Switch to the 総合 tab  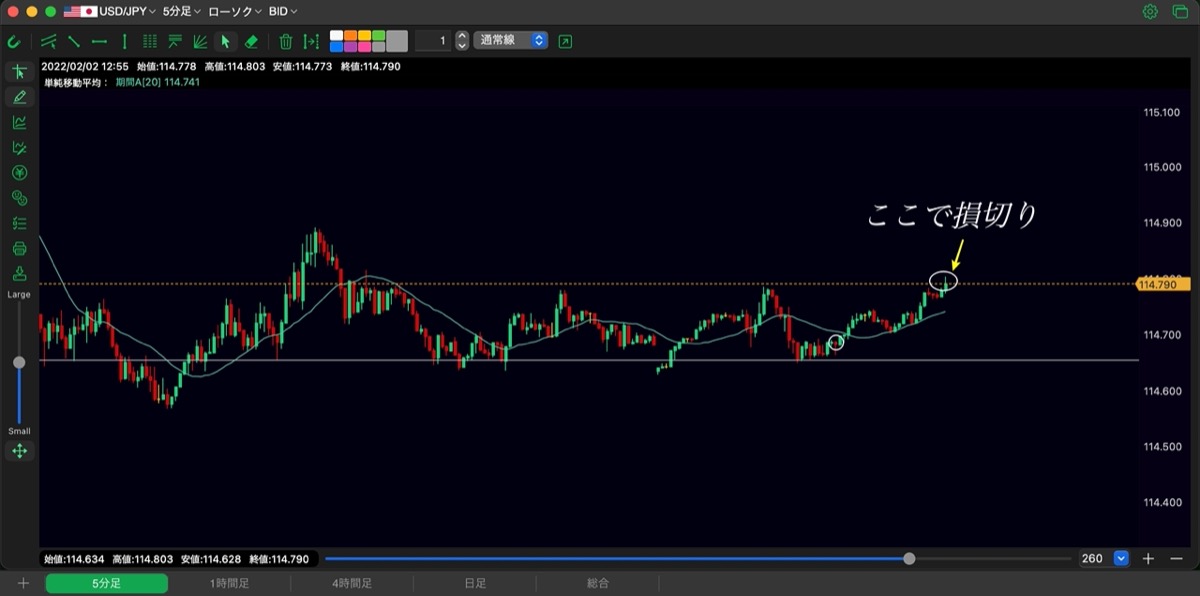[598, 583]
